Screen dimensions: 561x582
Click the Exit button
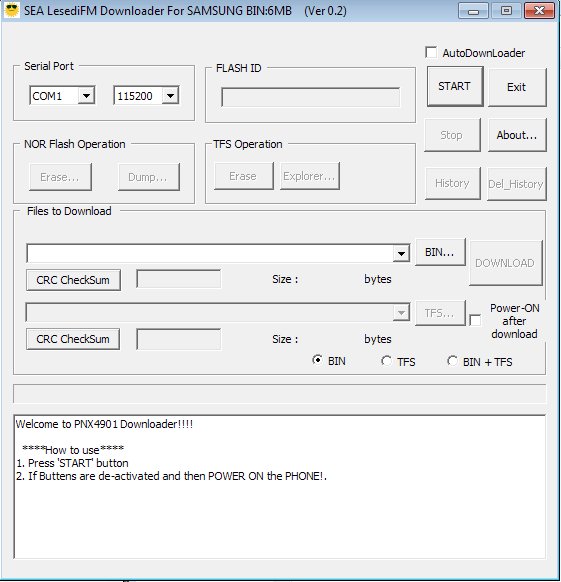click(x=517, y=87)
